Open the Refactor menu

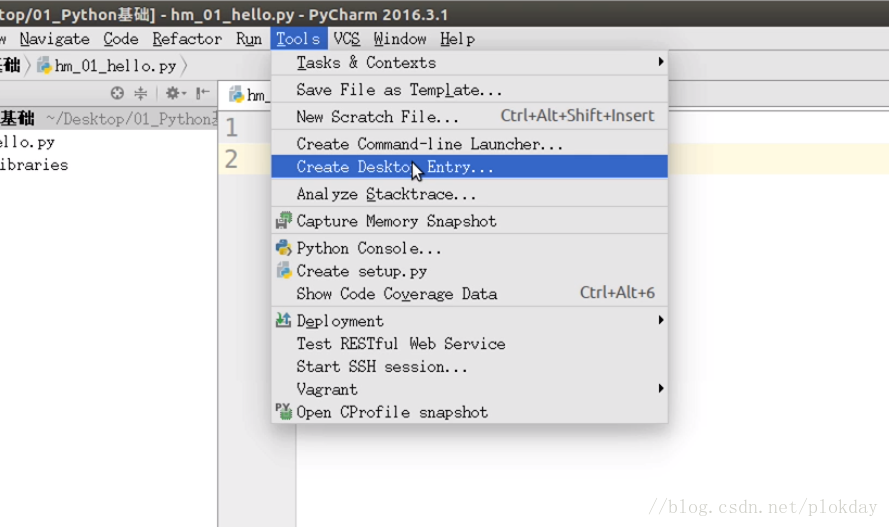click(187, 39)
